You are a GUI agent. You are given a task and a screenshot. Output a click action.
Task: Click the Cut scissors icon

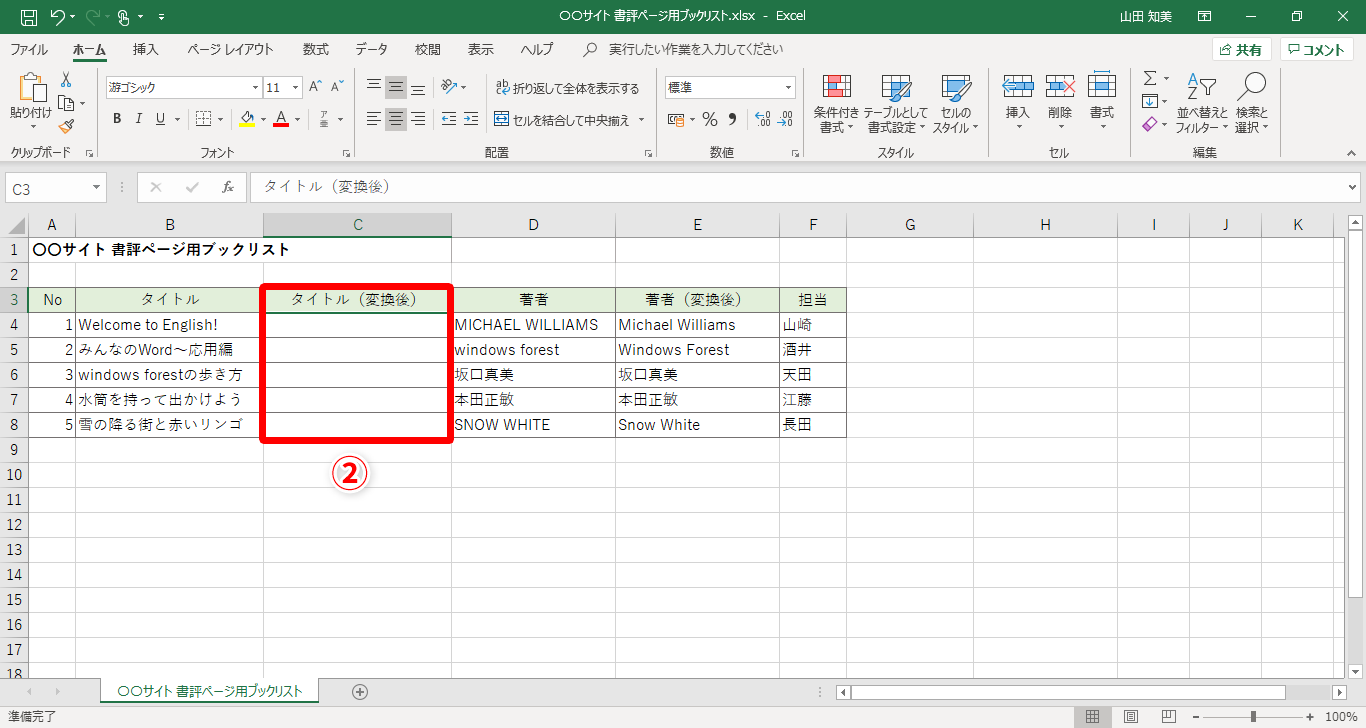coord(66,80)
